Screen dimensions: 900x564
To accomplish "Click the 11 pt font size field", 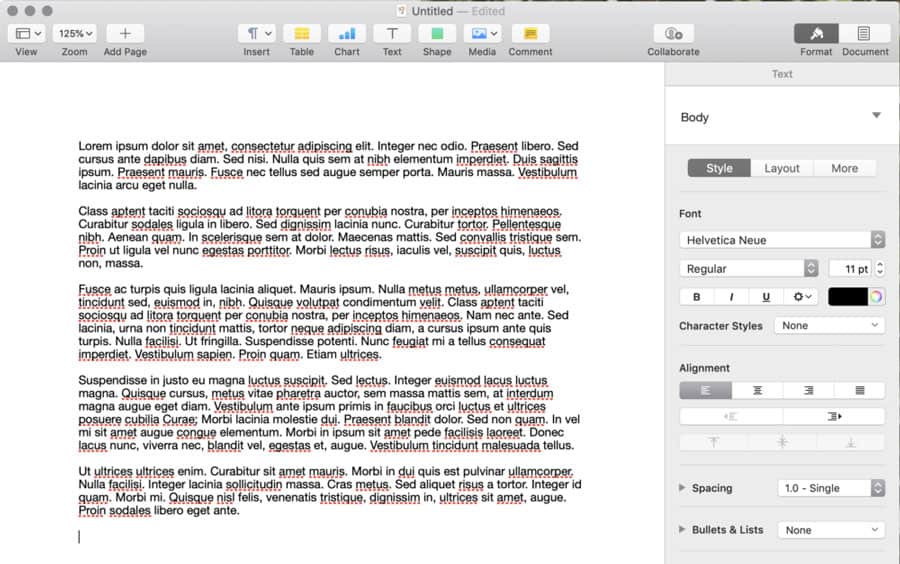I will point(850,269).
